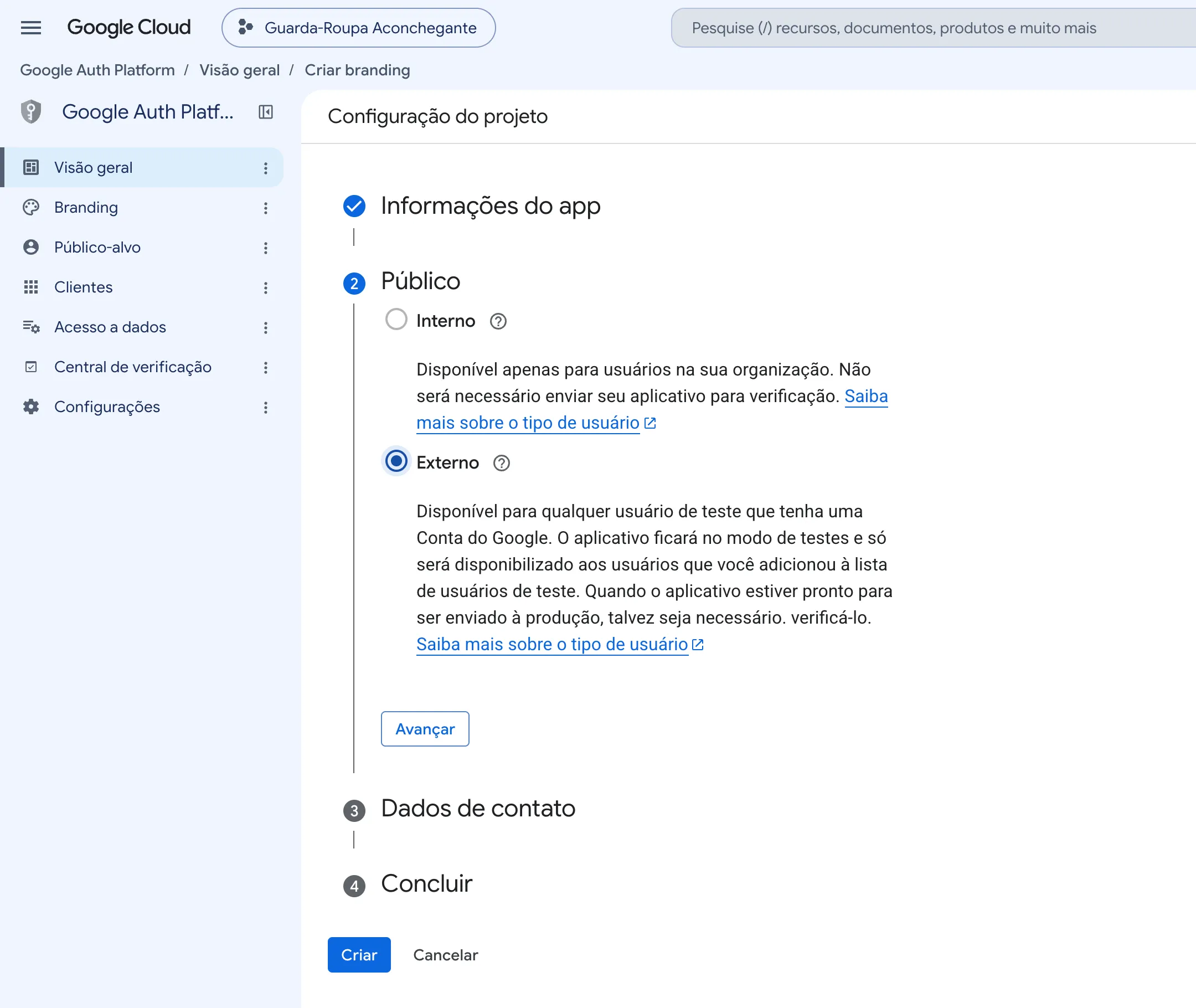The width and height of the screenshot is (1196, 1008).
Task: Expand Dados de contato step
Action: (x=478, y=809)
